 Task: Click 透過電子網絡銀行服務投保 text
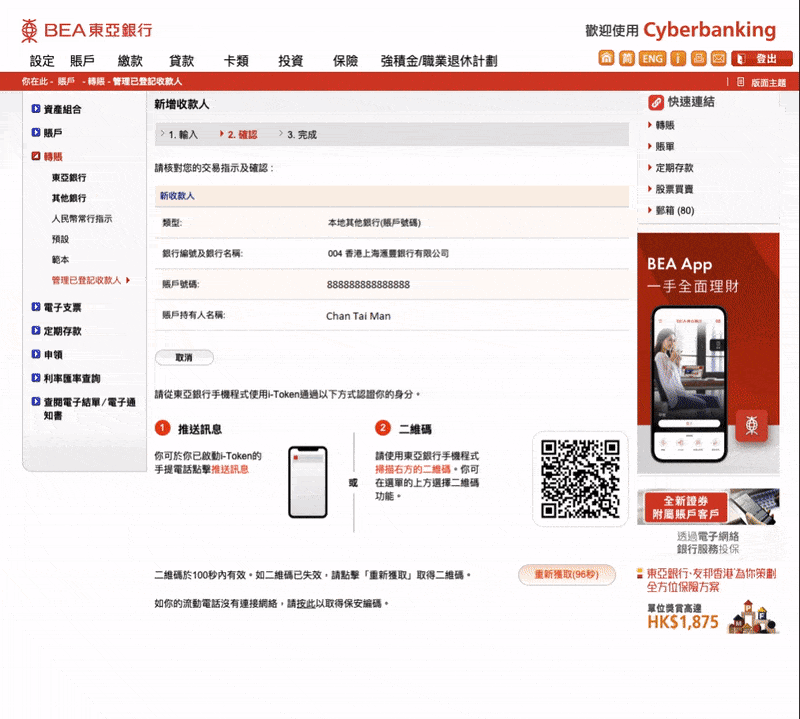(708, 543)
